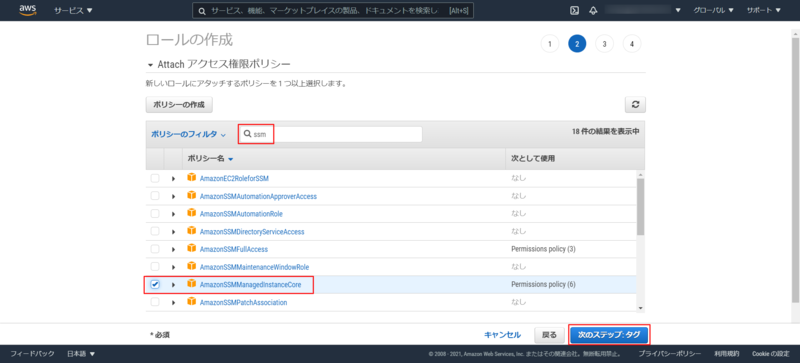Open the AmazonSSMFullAccess policy link

pyautogui.click(x=234, y=249)
